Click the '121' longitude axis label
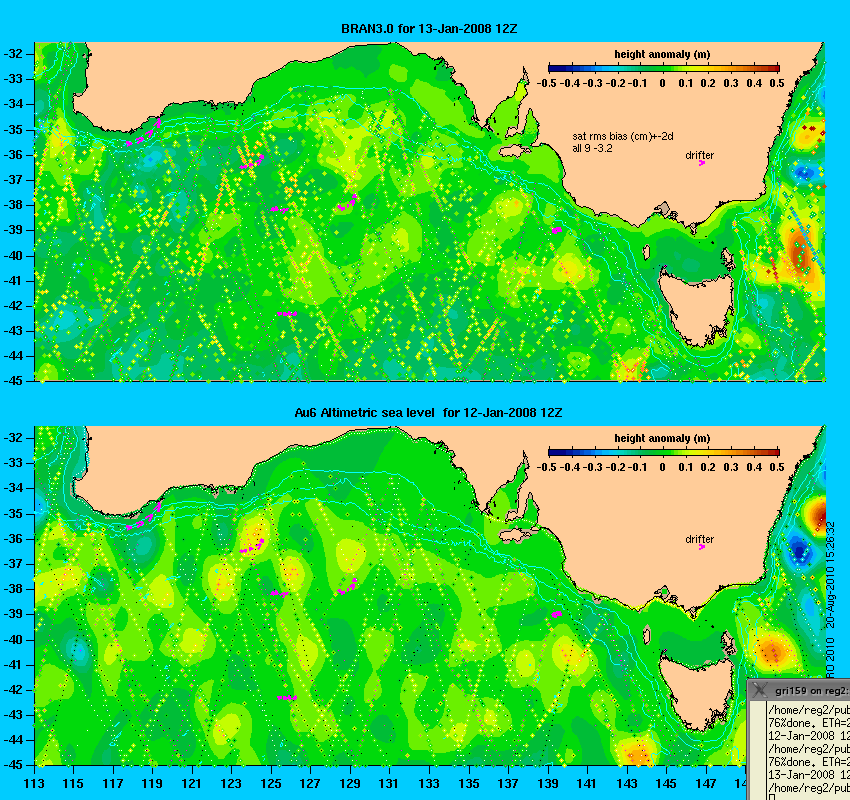The height and width of the screenshot is (800, 850). pos(191,784)
